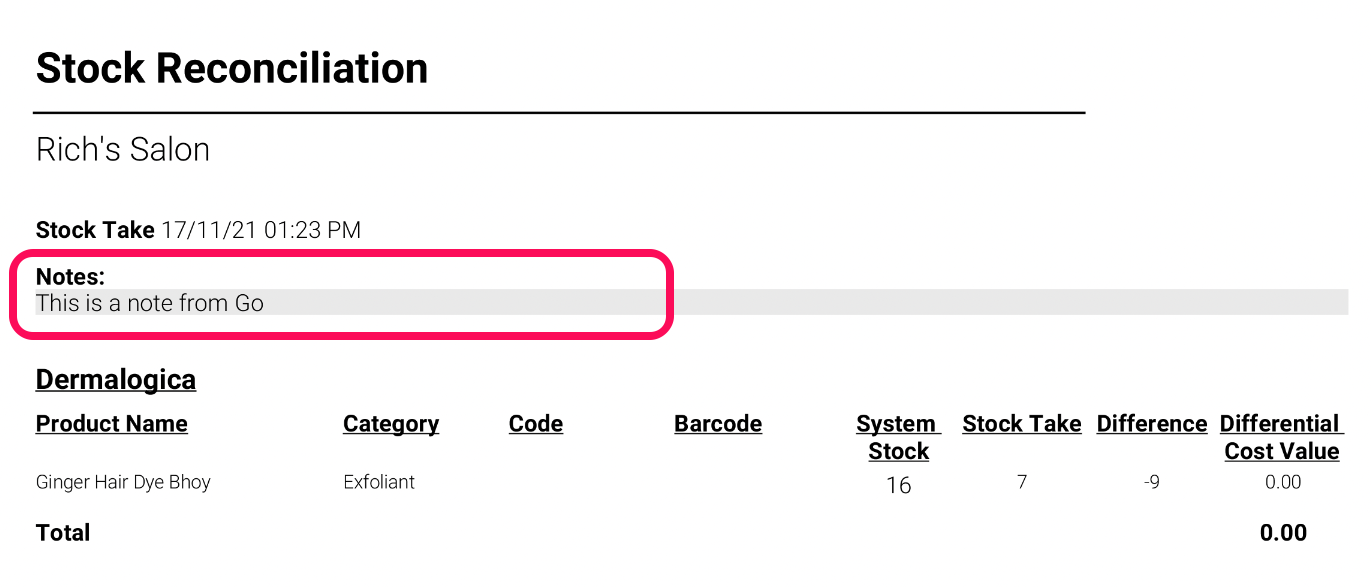Click the Barcode column header
This screenshot has width=1371, height=587.
point(718,424)
